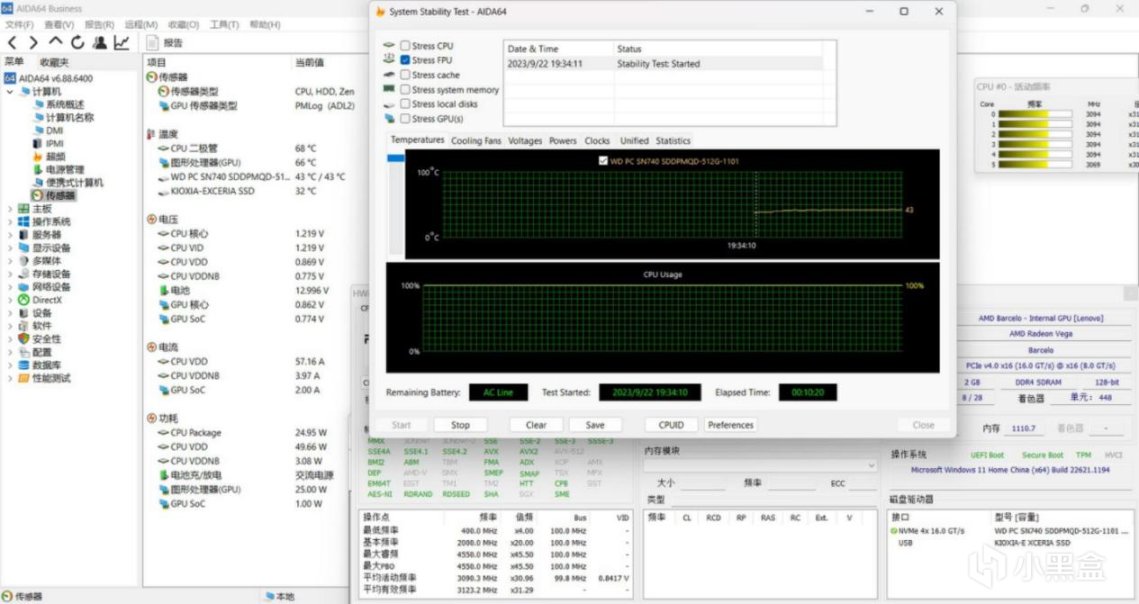Screen dimensions: 1139x604
Task: Collapse the 计算机 tree node
Action: tap(10, 92)
